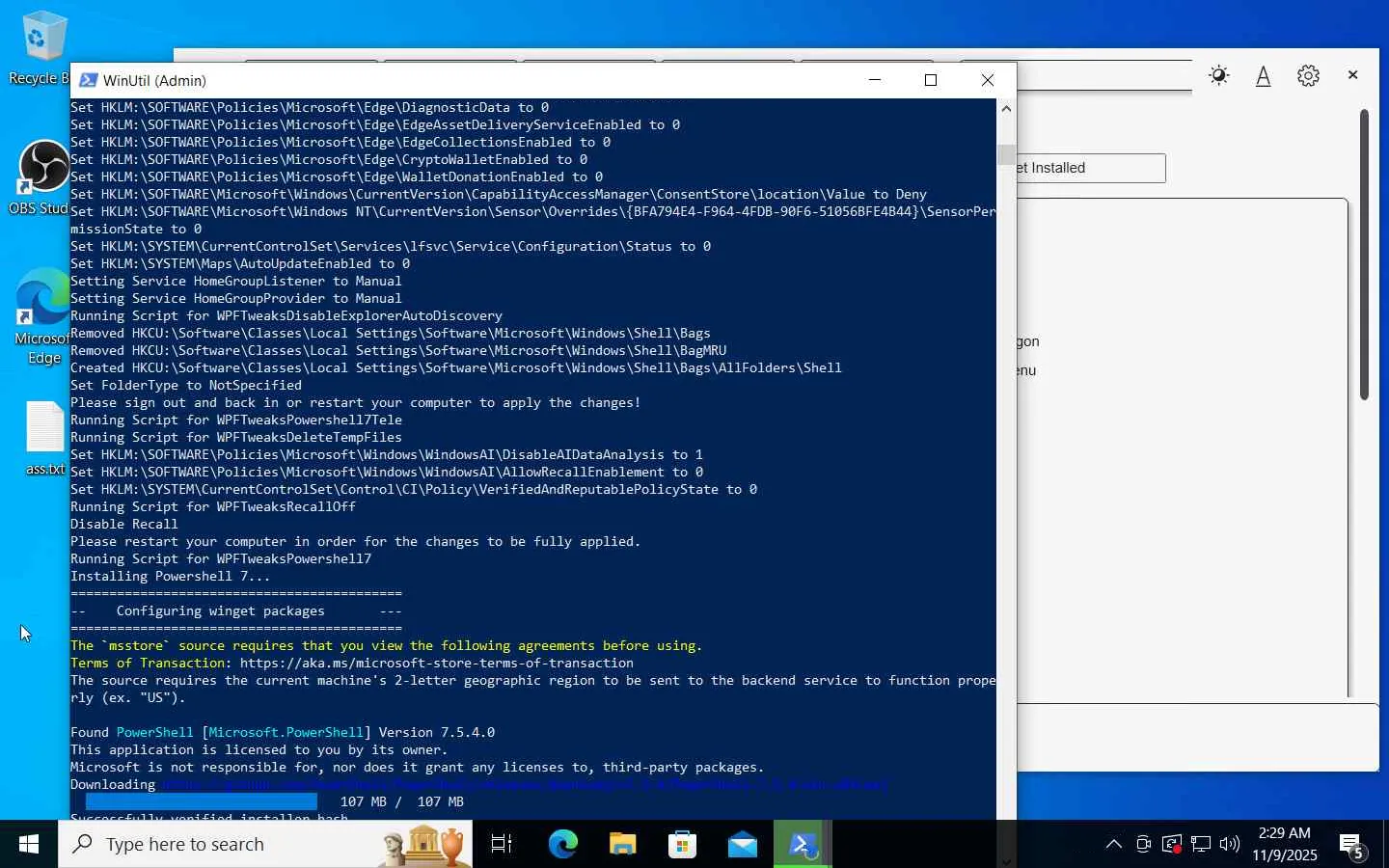This screenshot has height=868, width=1389.
Task: Launch Microsoft Edge from the taskbar
Action: [x=563, y=845]
